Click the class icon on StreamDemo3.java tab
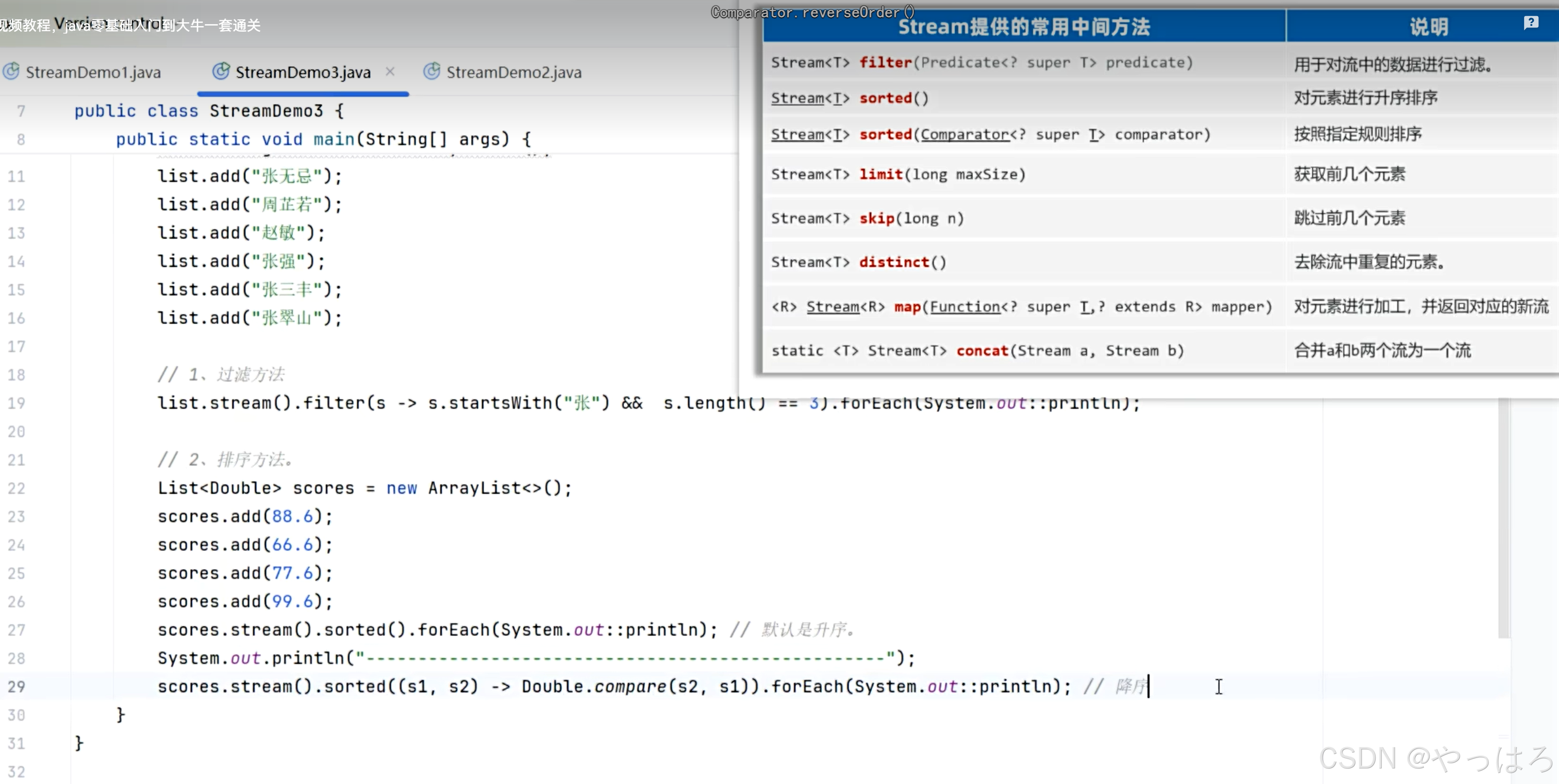Screen dimensions: 1559x784 (x=221, y=71)
